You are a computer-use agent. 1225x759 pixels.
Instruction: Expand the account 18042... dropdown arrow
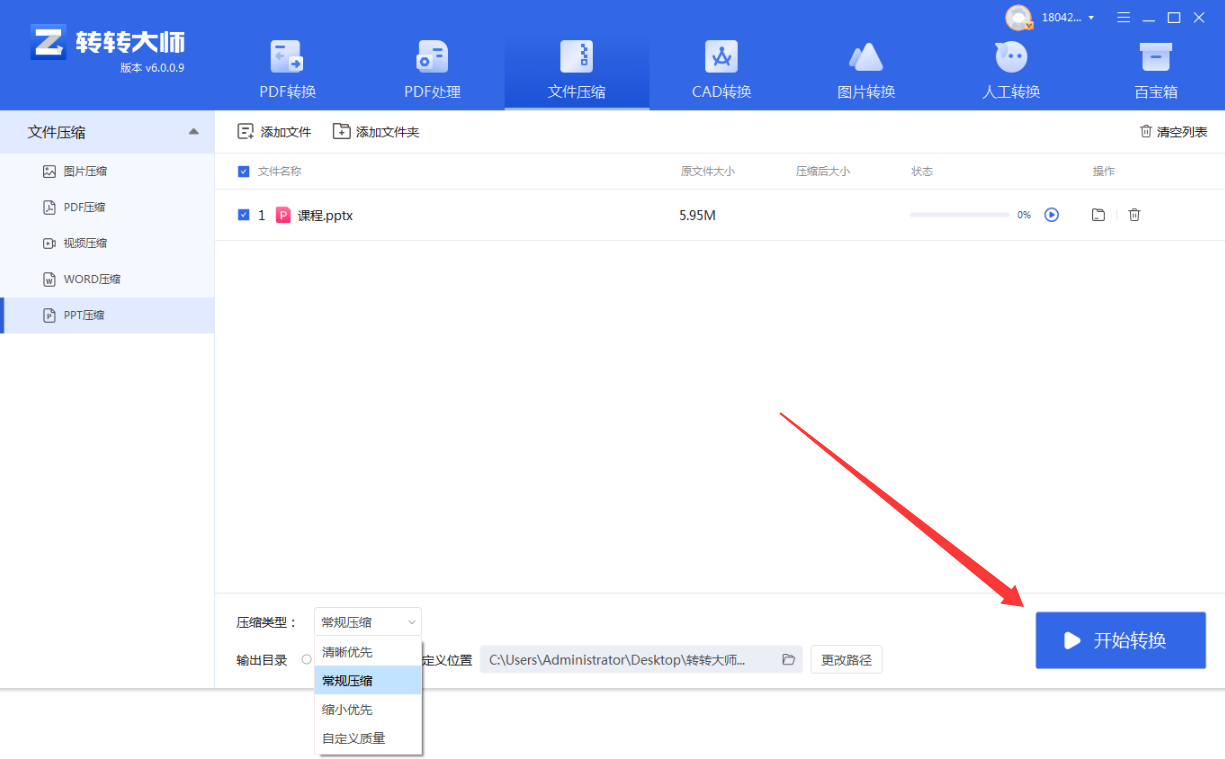(x=1091, y=18)
